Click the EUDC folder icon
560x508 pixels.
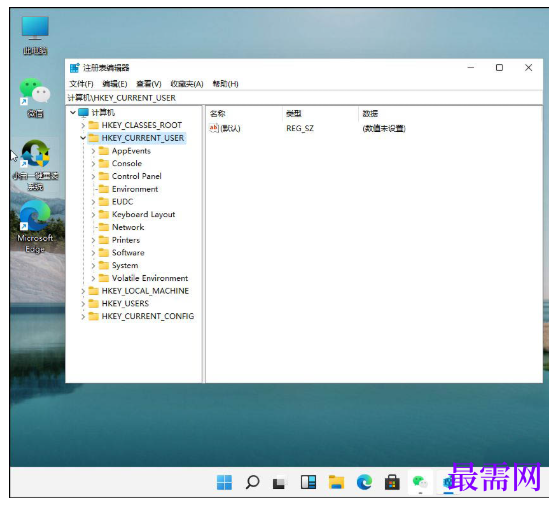click(104, 201)
